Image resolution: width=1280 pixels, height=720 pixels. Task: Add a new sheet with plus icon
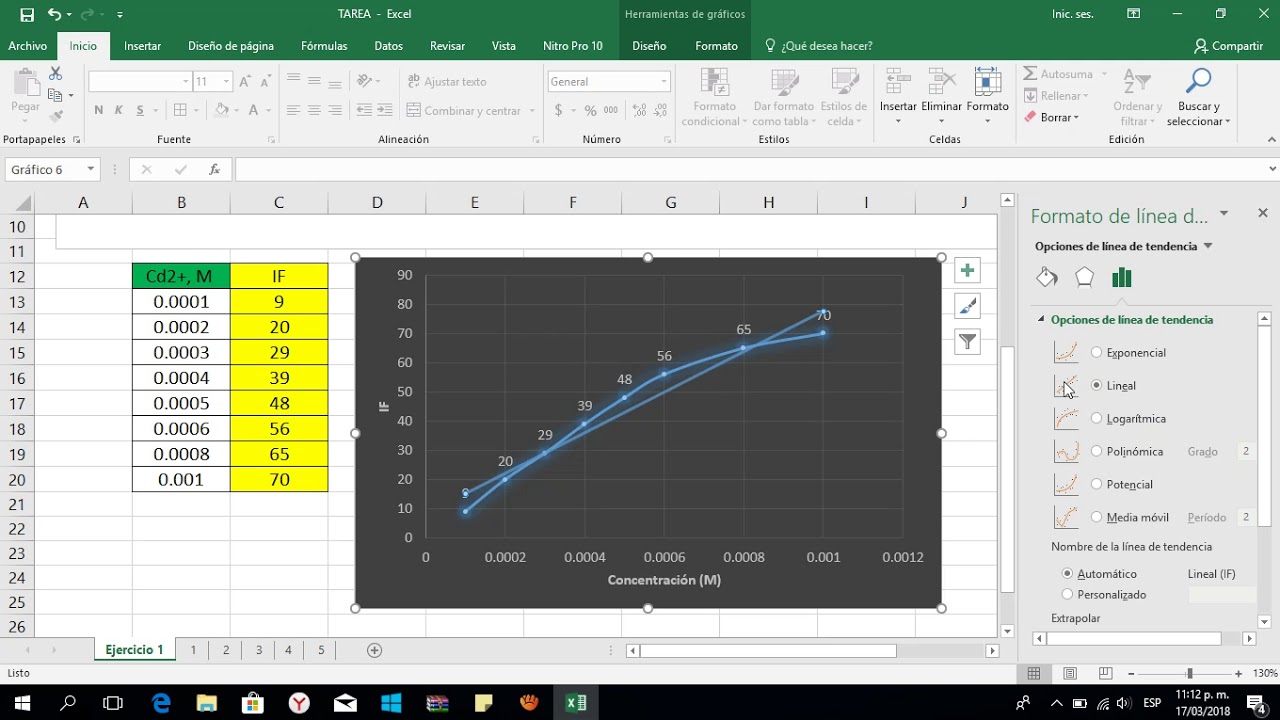pyautogui.click(x=375, y=650)
